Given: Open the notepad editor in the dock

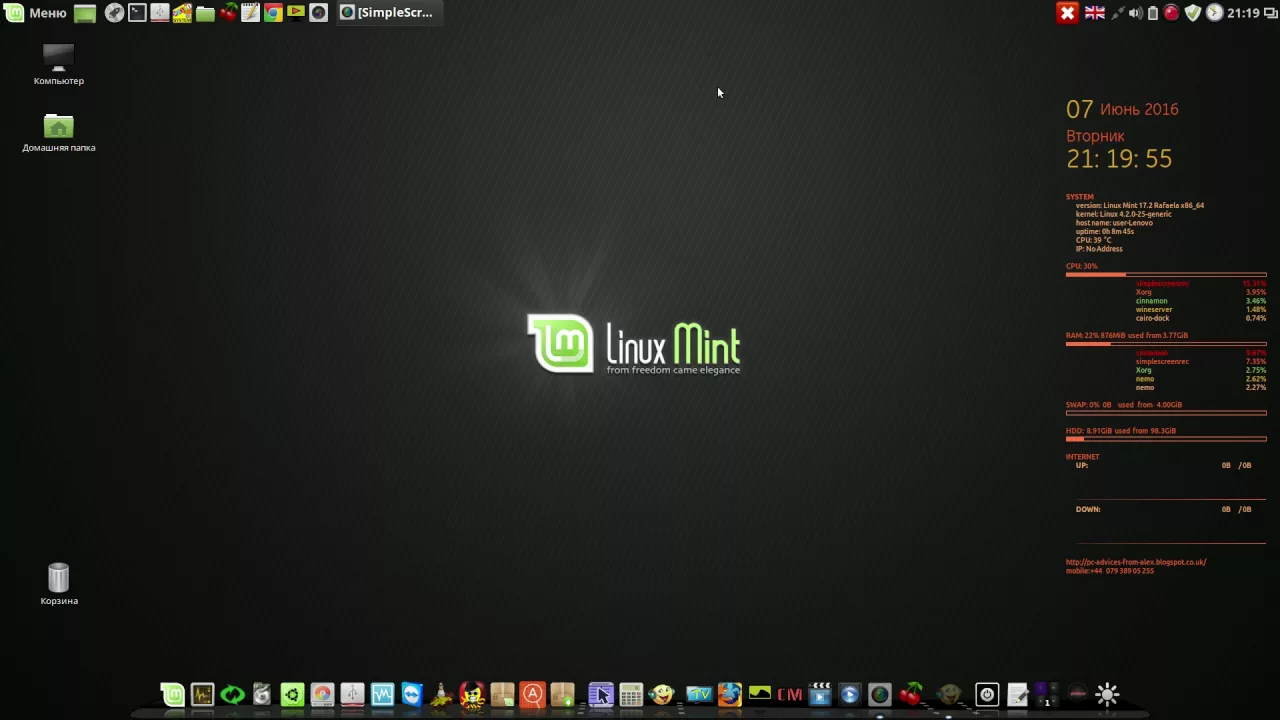Looking at the screenshot, I should coord(1017,694).
